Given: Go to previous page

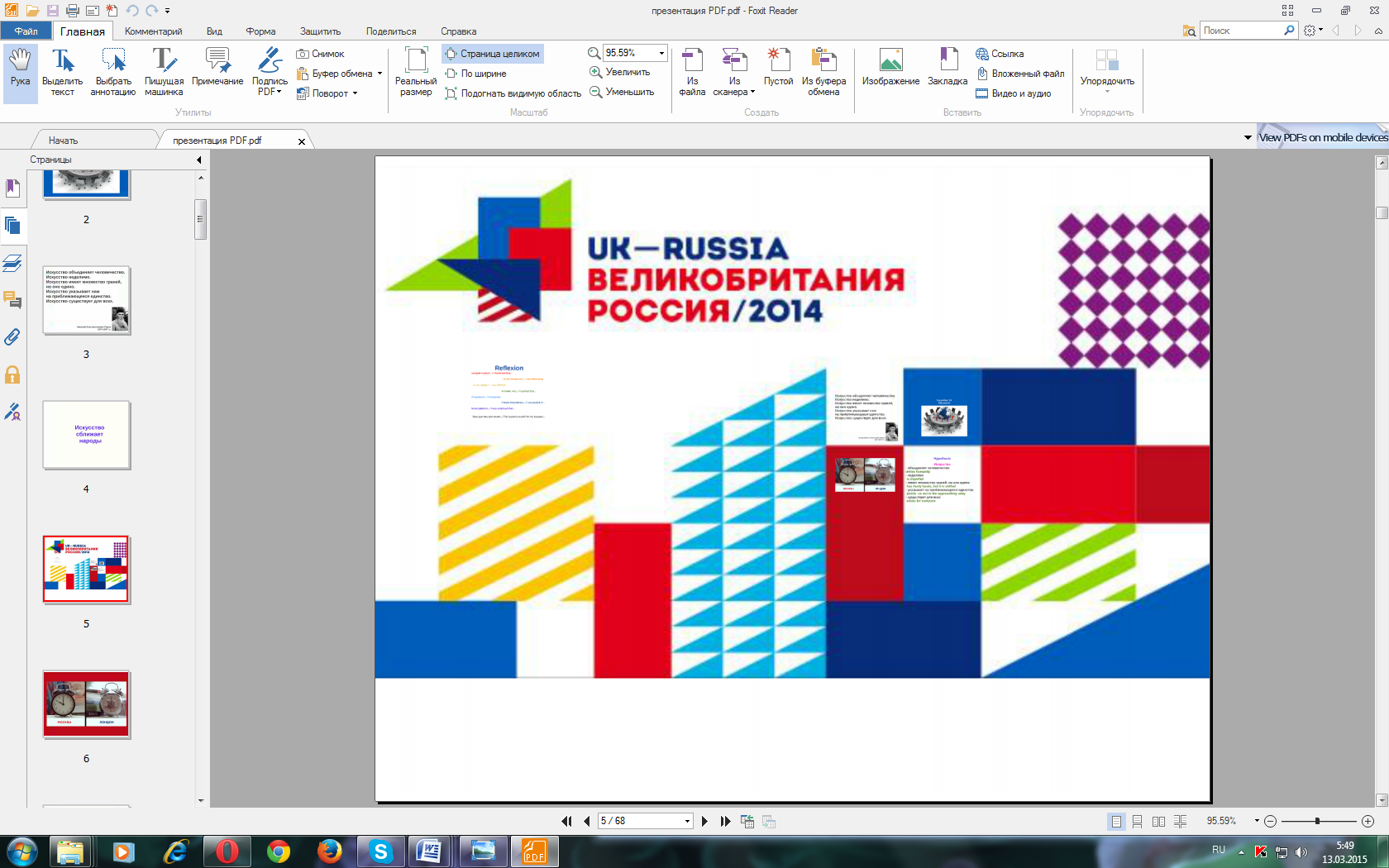Looking at the screenshot, I should 587,821.
